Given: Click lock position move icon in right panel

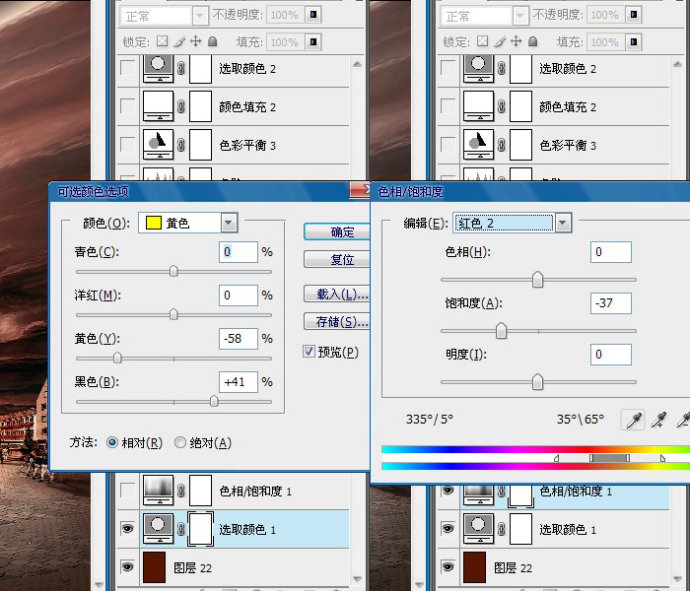Looking at the screenshot, I should click(x=516, y=41).
